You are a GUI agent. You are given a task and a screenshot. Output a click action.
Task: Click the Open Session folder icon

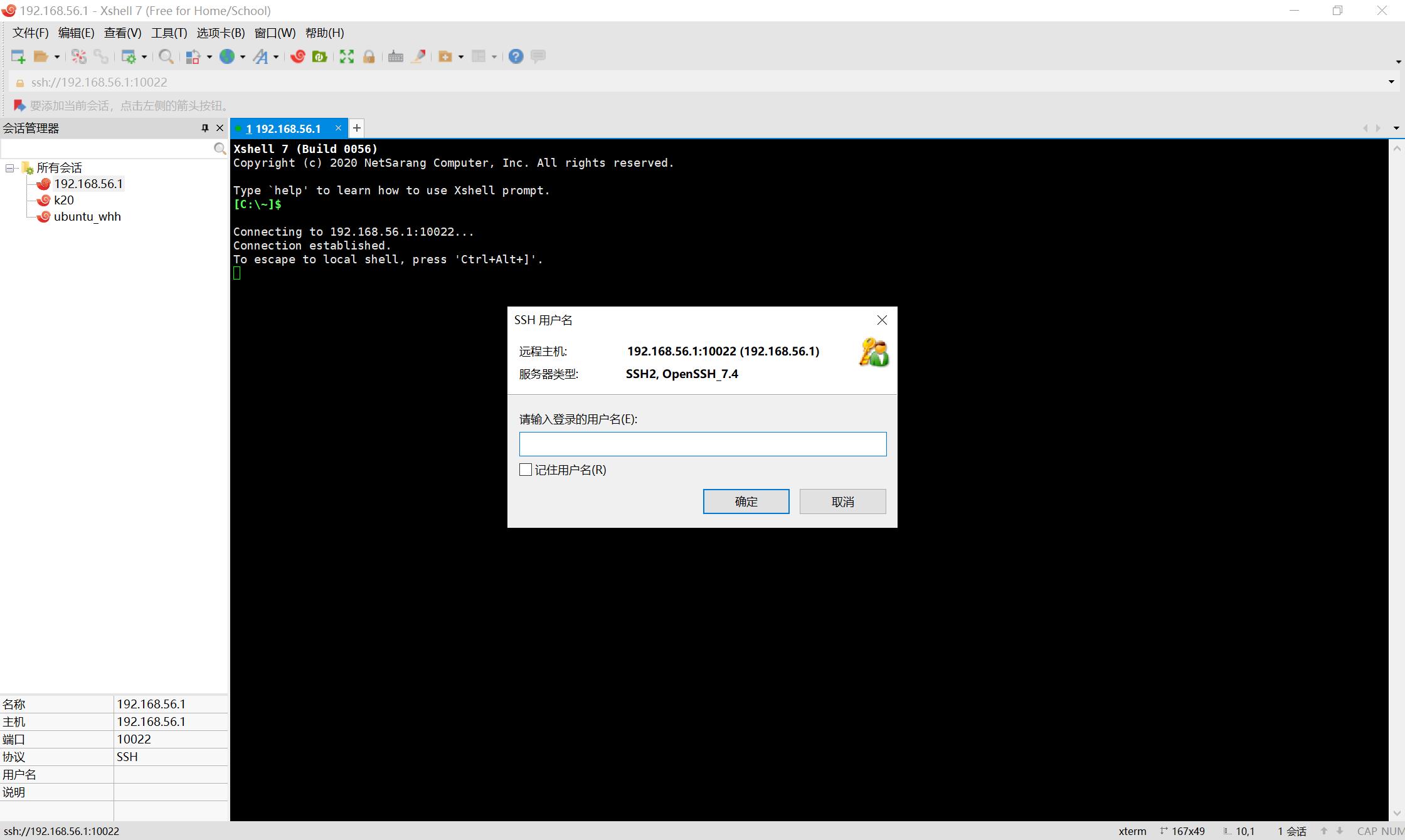click(41, 56)
